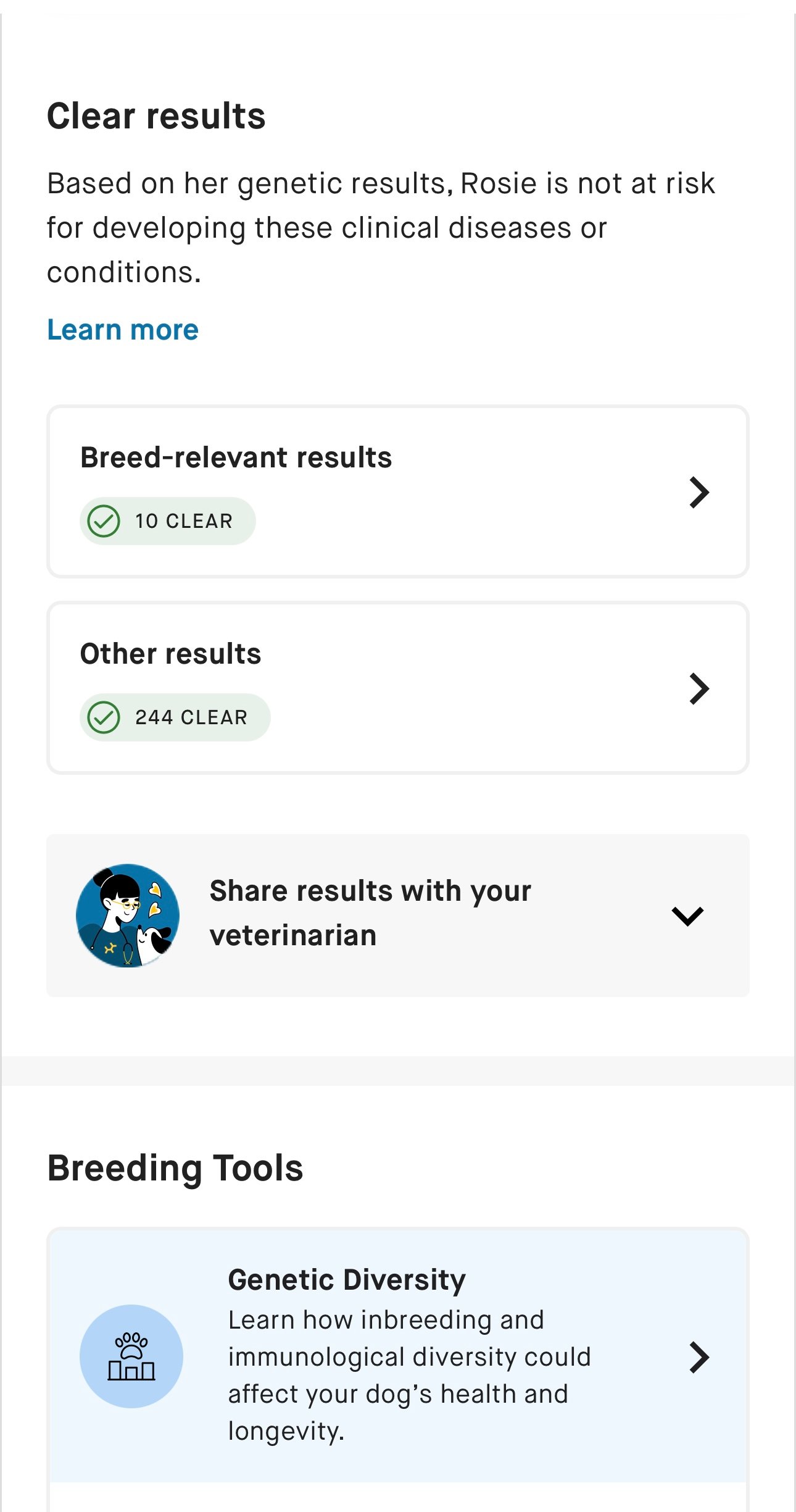
Task: Select the 244 CLEAR badge label
Action: (x=191, y=717)
